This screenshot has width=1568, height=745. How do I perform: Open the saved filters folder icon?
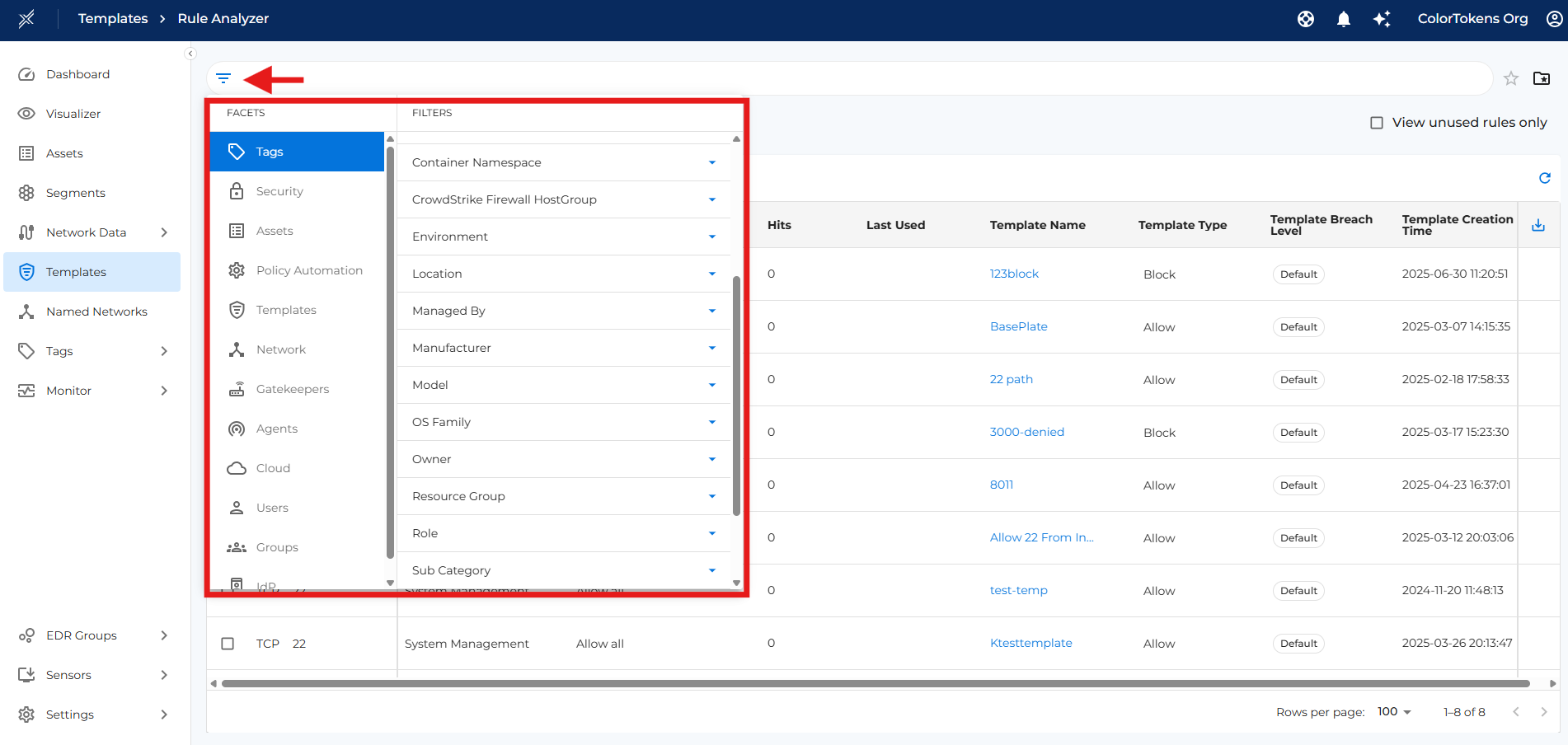pyautogui.click(x=1541, y=78)
